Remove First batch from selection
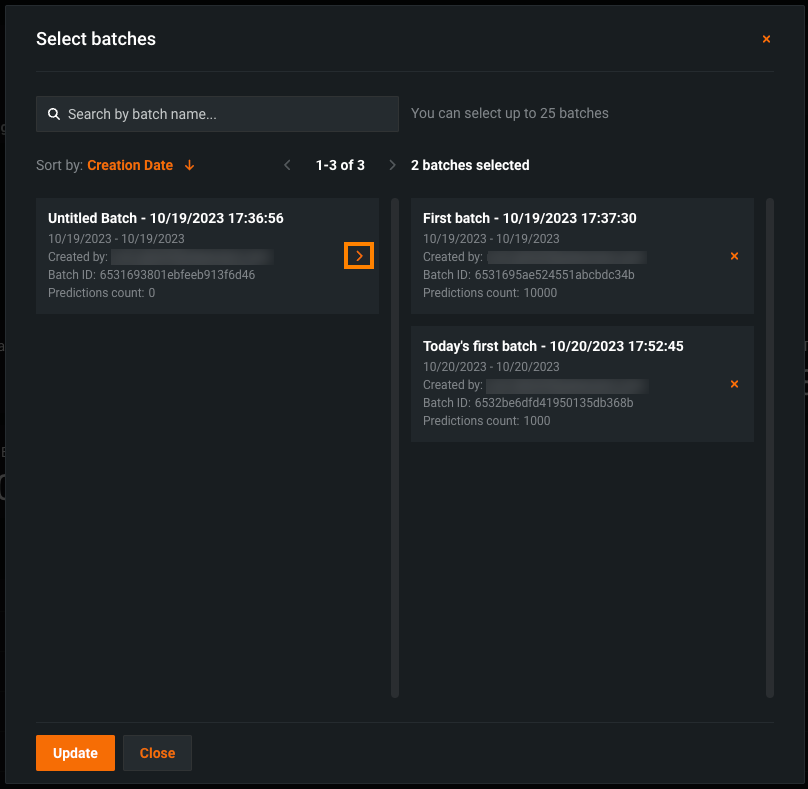Image resolution: width=808 pixels, height=789 pixels. point(734,256)
